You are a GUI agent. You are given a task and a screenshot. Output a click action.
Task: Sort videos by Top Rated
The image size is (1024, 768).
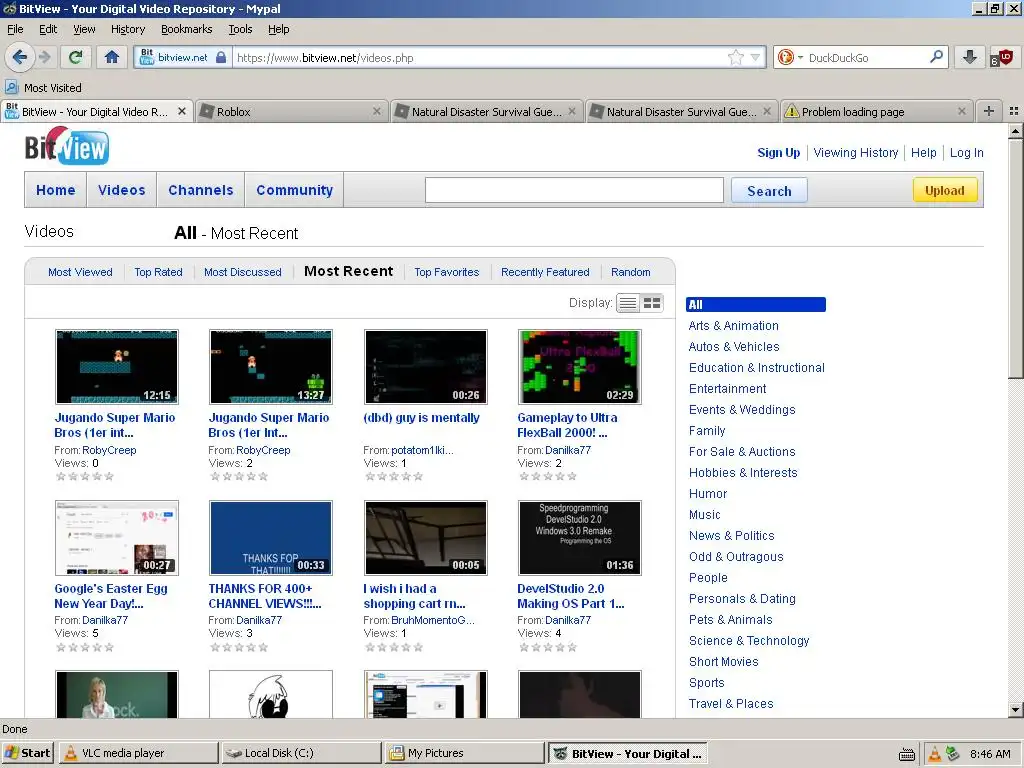158,272
